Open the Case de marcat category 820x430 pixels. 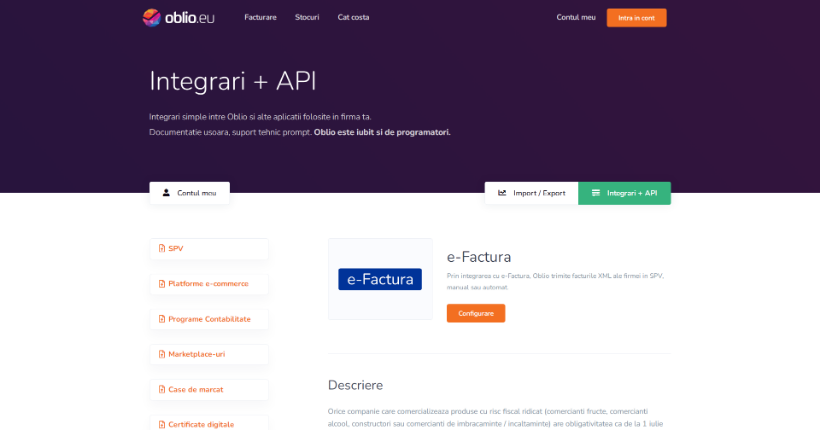coord(209,389)
